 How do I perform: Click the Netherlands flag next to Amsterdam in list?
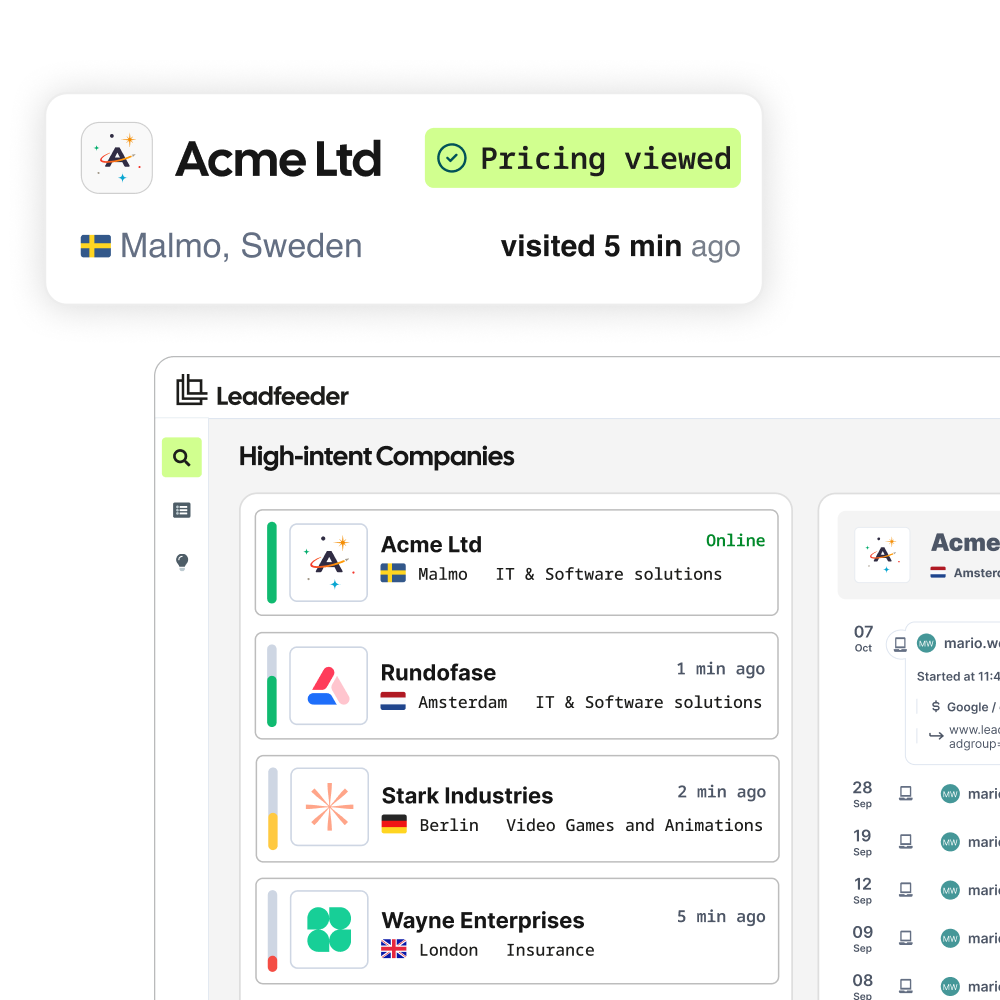(x=393, y=702)
